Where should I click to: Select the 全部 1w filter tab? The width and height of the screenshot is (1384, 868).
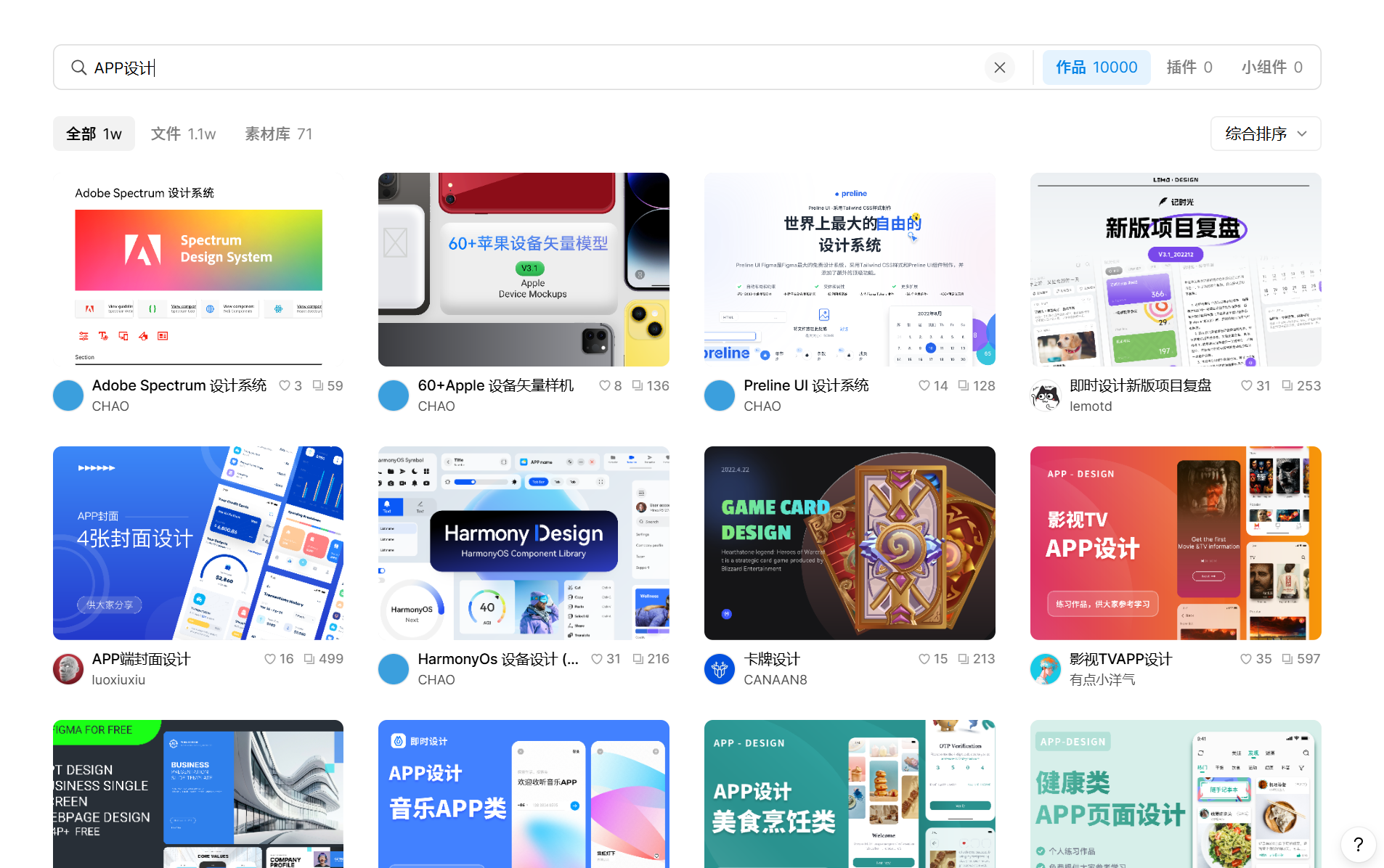94,134
